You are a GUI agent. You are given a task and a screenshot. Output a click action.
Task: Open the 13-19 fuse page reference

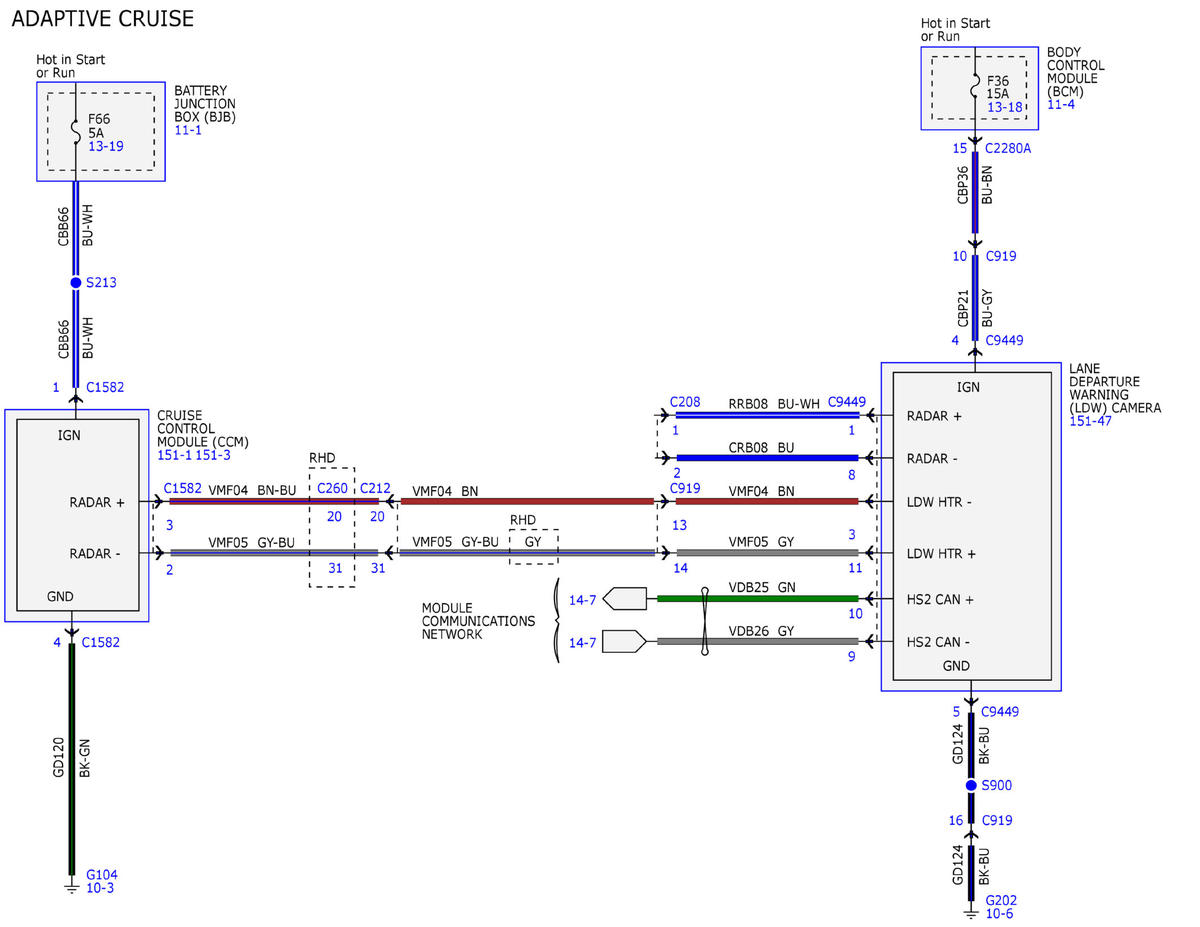[x=106, y=146]
